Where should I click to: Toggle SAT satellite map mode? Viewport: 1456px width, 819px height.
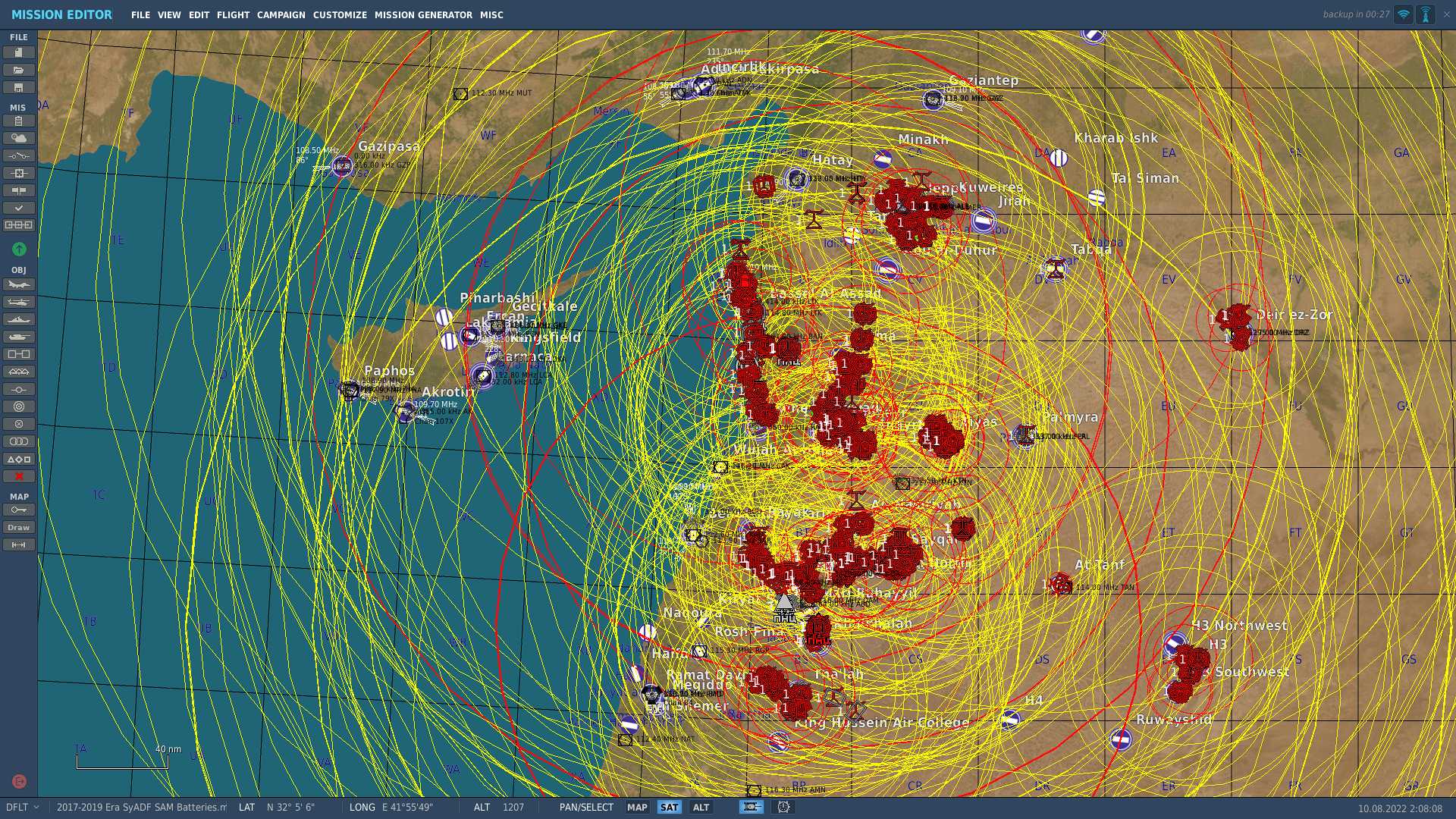(x=669, y=807)
